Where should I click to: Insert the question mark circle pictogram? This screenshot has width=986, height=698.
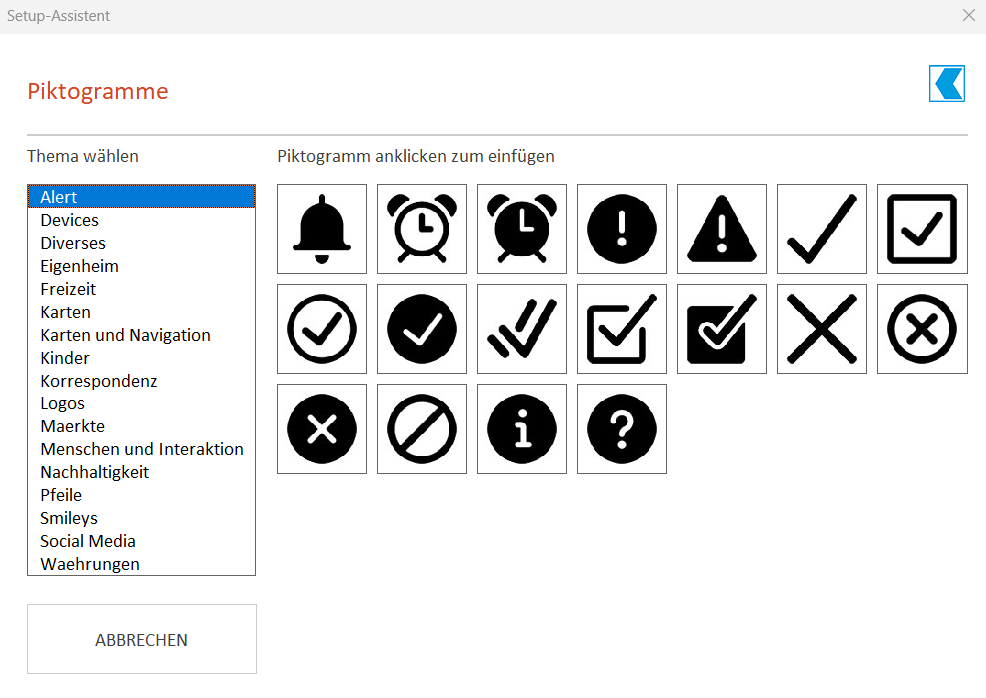[621, 429]
